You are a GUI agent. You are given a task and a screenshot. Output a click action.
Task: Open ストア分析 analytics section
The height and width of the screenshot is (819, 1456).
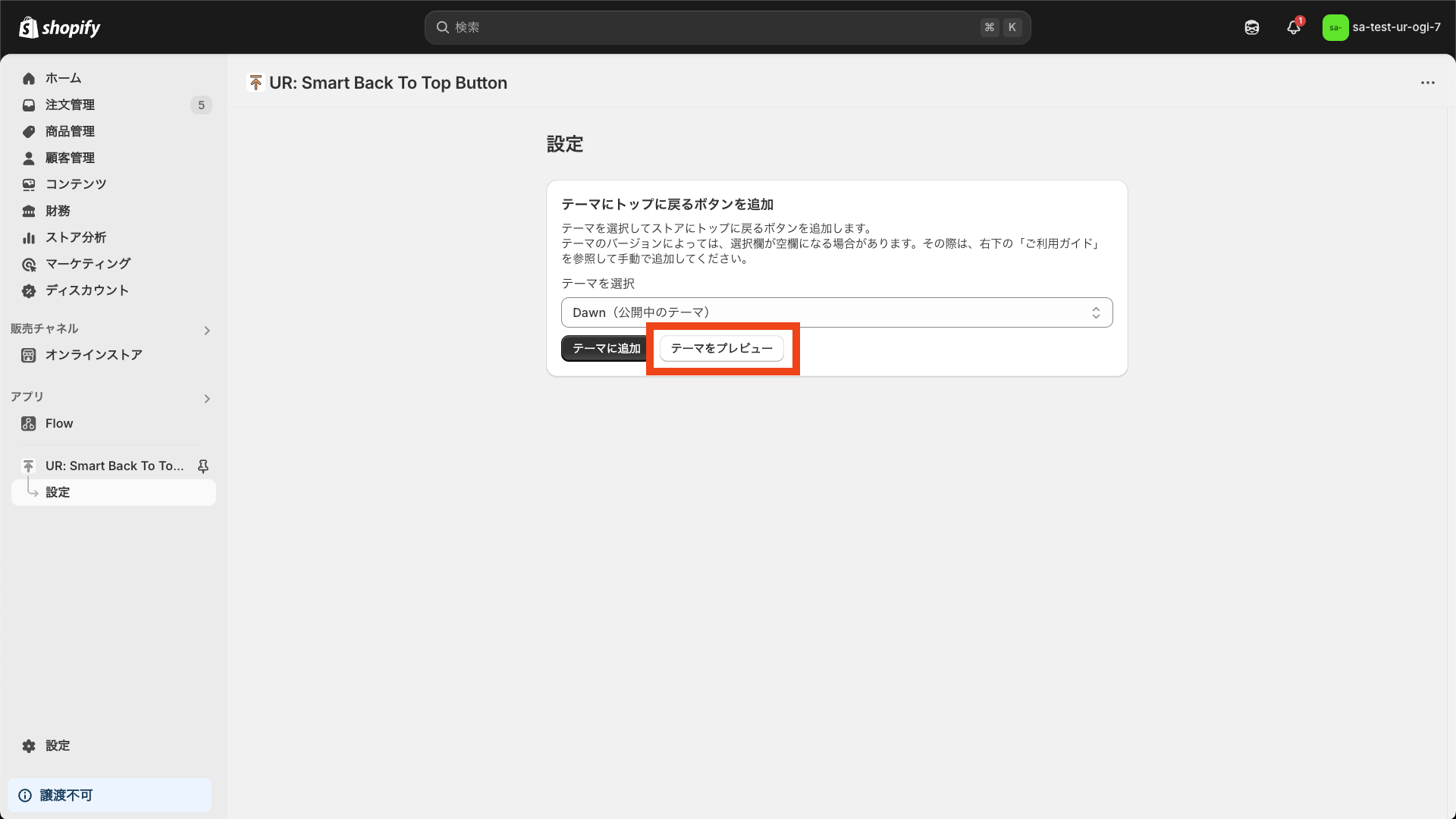pos(76,237)
